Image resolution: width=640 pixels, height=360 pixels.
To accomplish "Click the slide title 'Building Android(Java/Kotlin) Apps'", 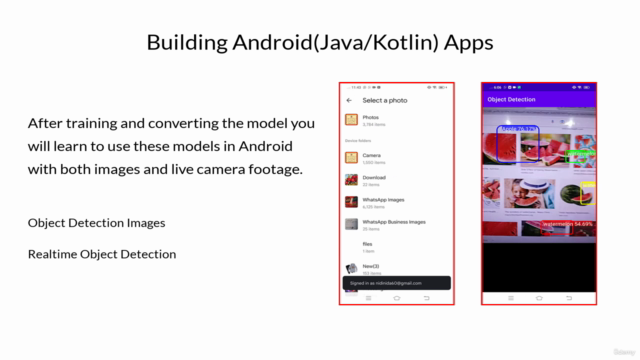I will point(320,42).
